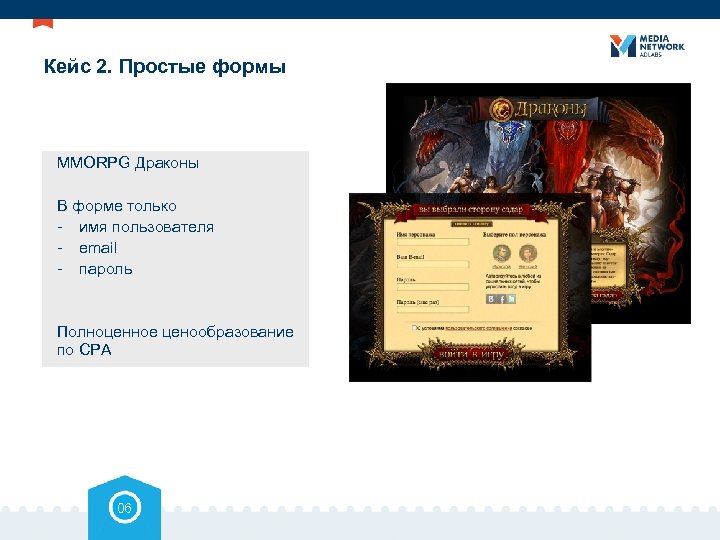
Task: Click the Media Network Adlabs logo
Action: point(647,45)
